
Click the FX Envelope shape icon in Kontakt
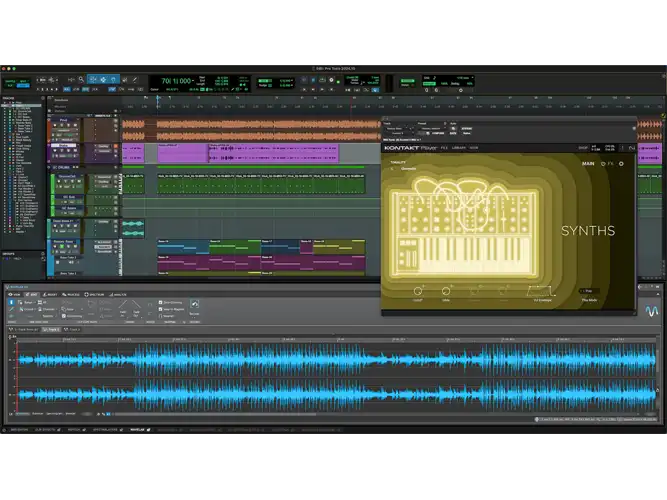(541, 291)
